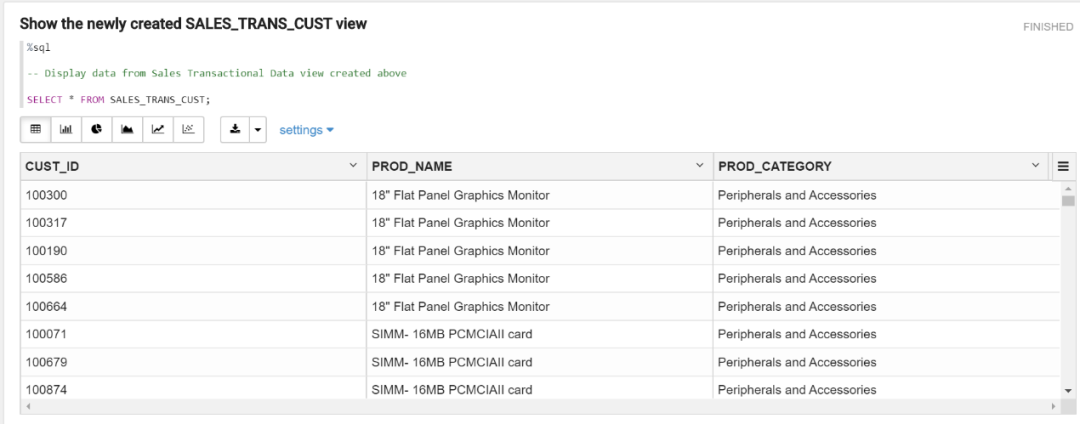Switch to table view icon
The height and width of the screenshot is (424, 1080).
pyautogui.click(x=35, y=129)
